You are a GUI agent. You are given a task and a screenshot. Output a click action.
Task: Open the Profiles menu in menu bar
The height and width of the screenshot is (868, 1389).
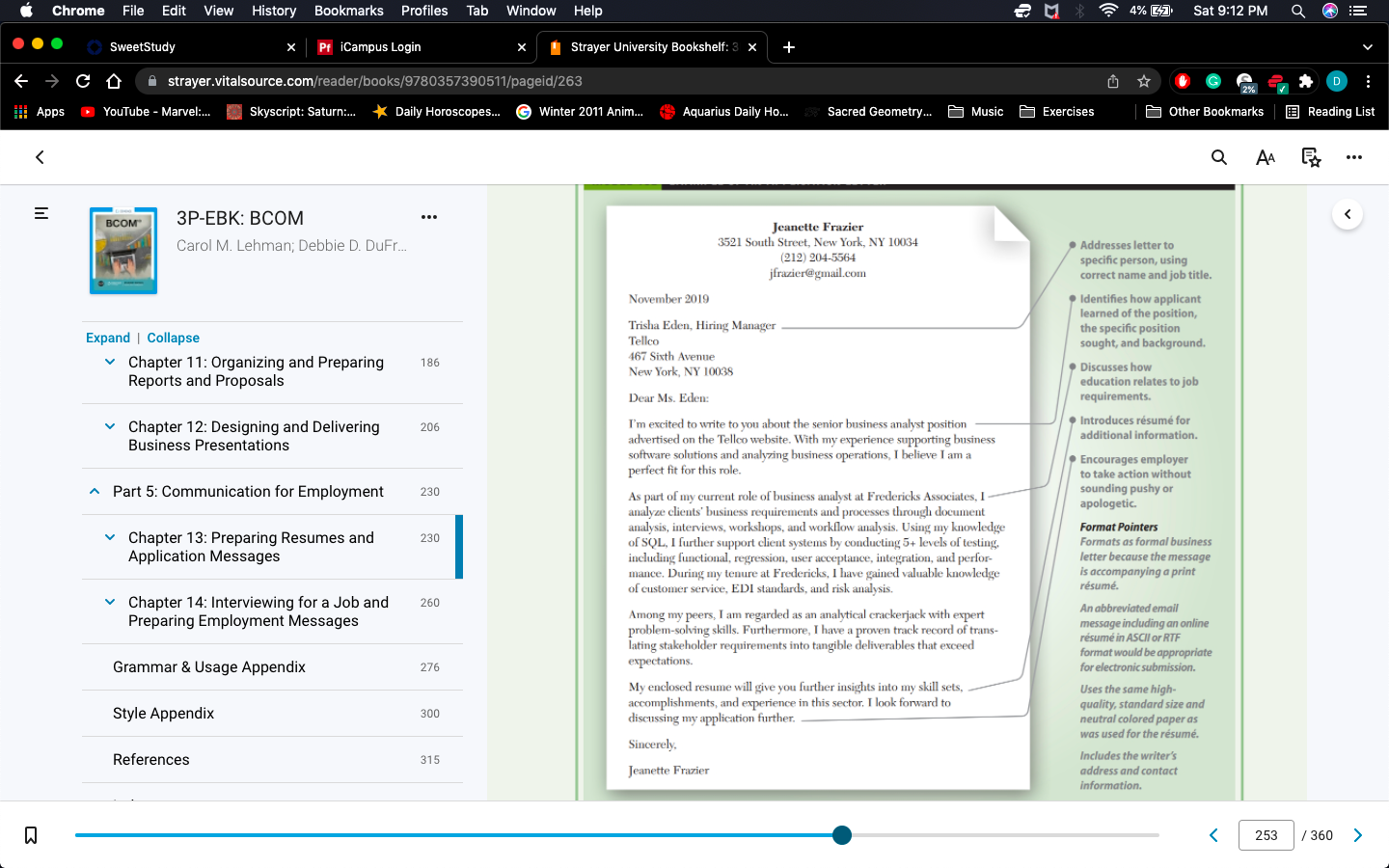424,11
